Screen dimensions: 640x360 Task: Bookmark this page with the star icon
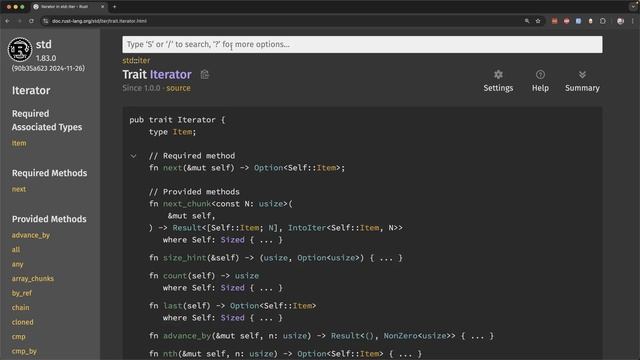click(538, 21)
